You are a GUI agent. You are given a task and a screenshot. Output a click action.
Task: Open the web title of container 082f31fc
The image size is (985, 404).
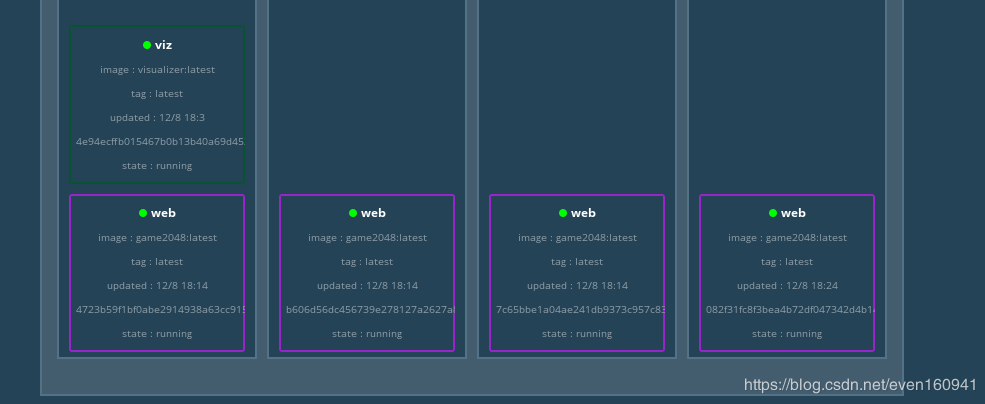pos(793,213)
